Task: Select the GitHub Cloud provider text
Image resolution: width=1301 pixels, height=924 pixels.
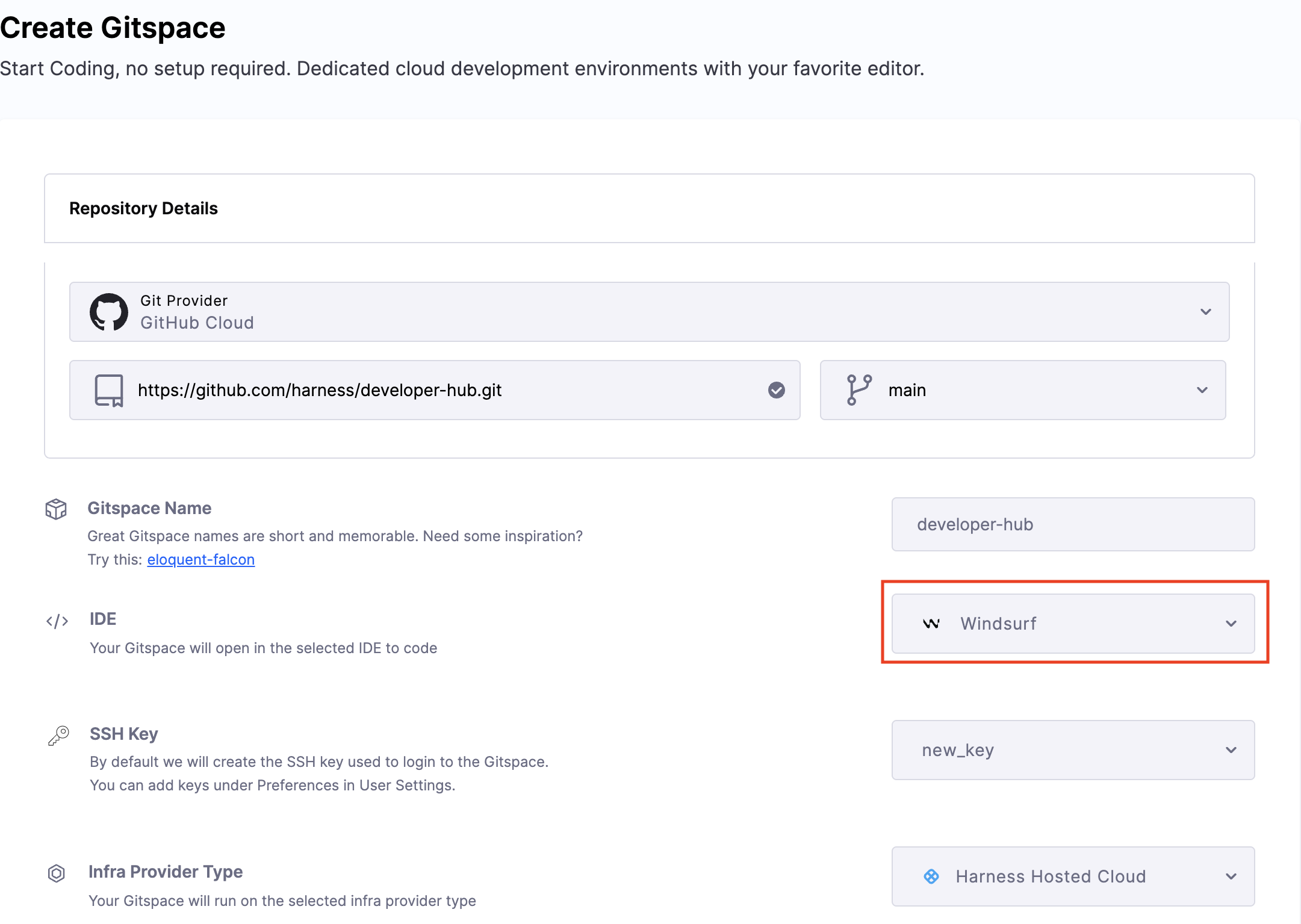Action: pyautogui.click(x=197, y=323)
